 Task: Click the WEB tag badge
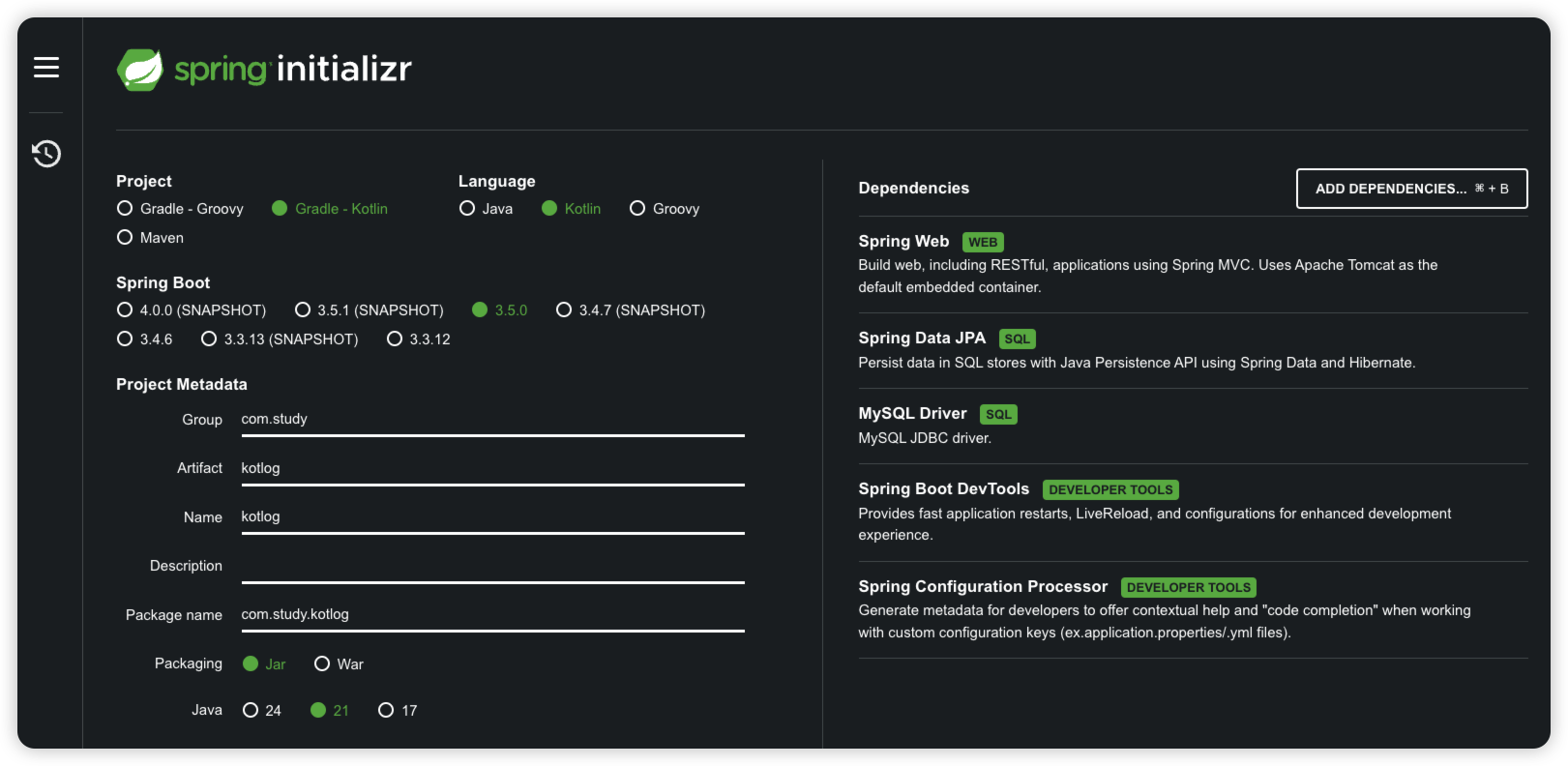(983, 243)
